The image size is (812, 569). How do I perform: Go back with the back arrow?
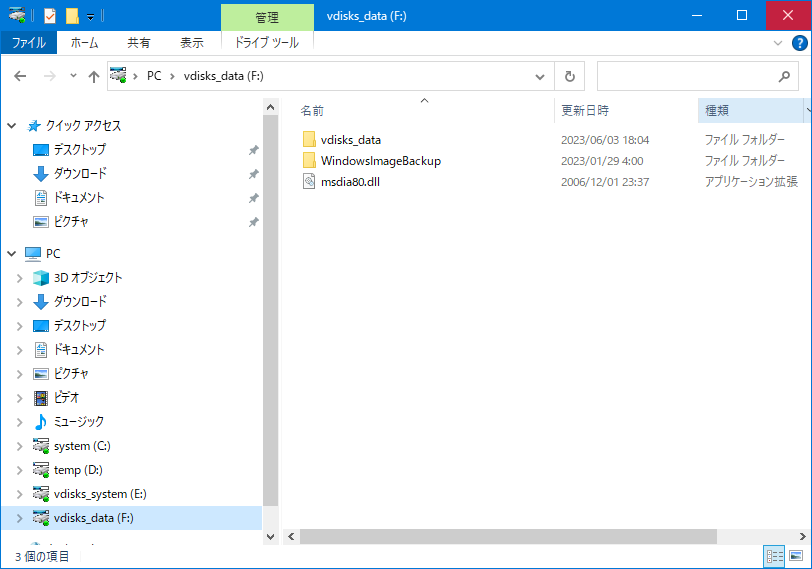20,76
